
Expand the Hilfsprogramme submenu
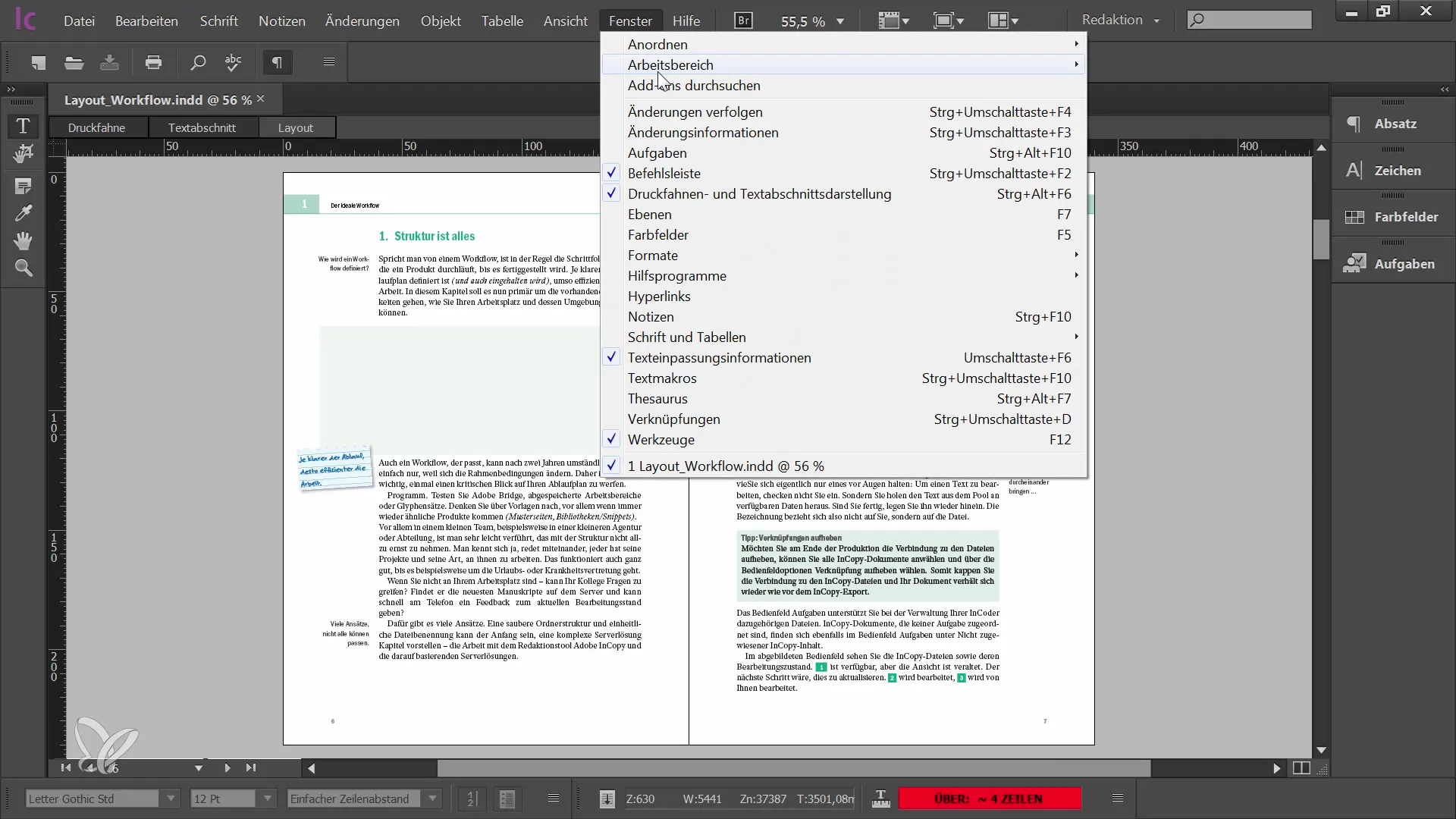[x=678, y=275]
